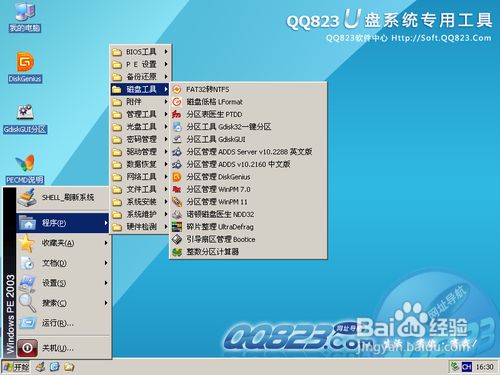This screenshot has height=375, width=500.
Task: Select the 磁盘工具 highlighted menu item
Action: pos(140,89)
